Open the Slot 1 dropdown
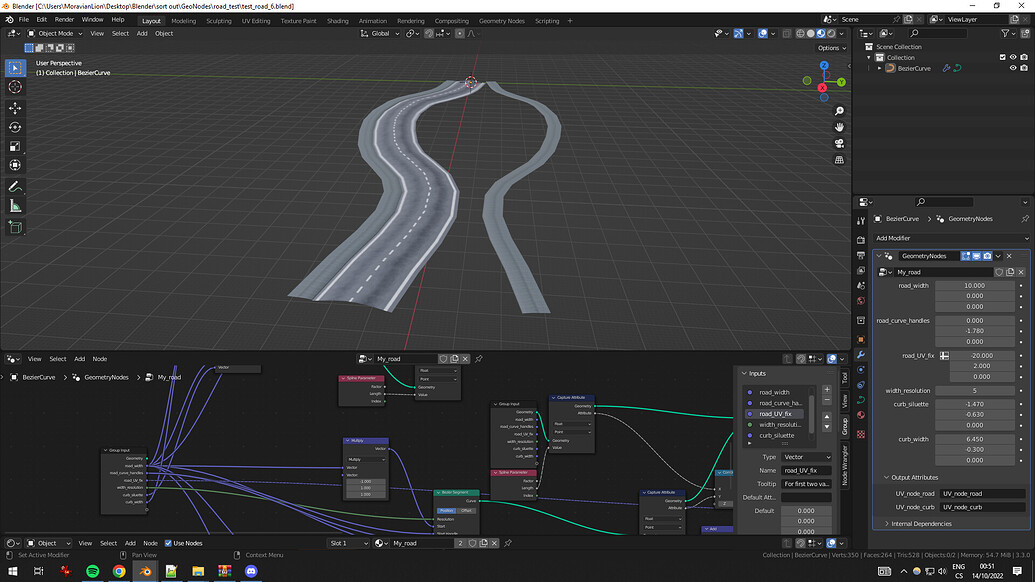This screenshot has width=1035, height=582. tap(348, 544)
